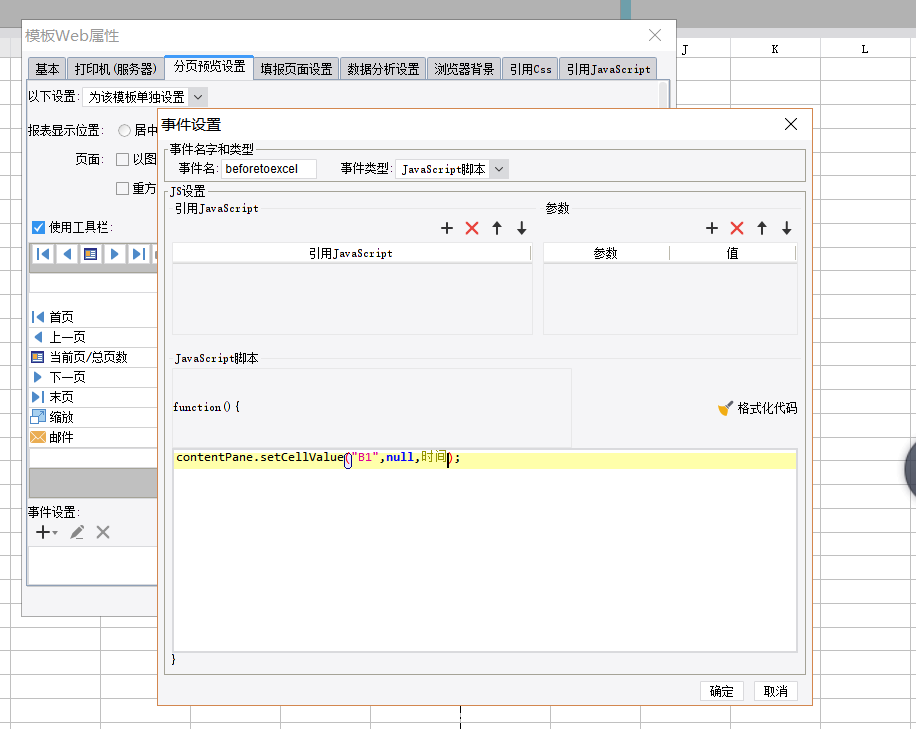The height and width of the screenshot is (729, 916).
Task: Switch to the 基本 tab
Action: pos(47,69)
